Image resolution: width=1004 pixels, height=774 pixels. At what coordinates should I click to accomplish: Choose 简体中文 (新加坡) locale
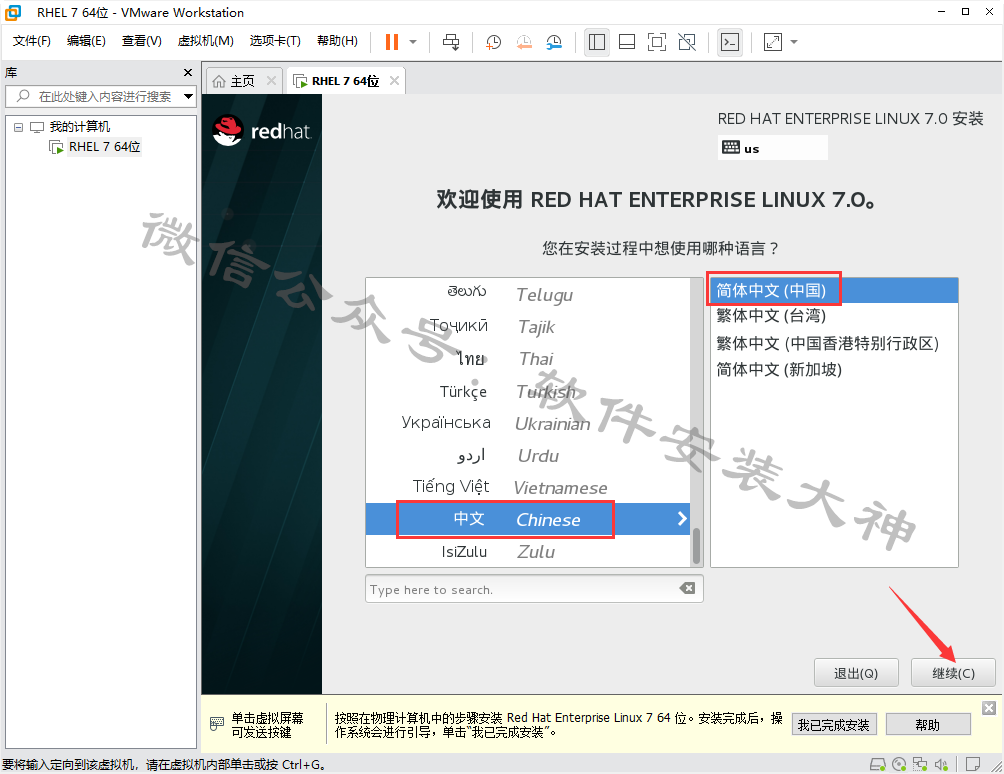pos(834,369)
